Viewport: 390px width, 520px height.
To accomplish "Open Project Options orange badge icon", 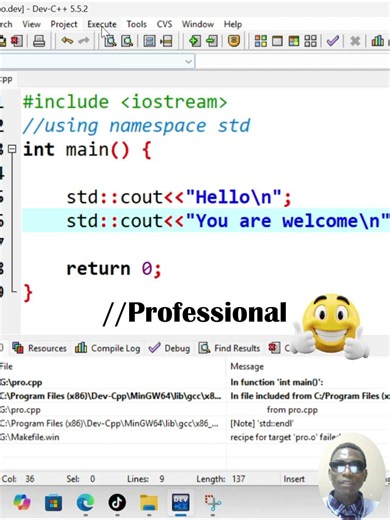I will 234,41.
